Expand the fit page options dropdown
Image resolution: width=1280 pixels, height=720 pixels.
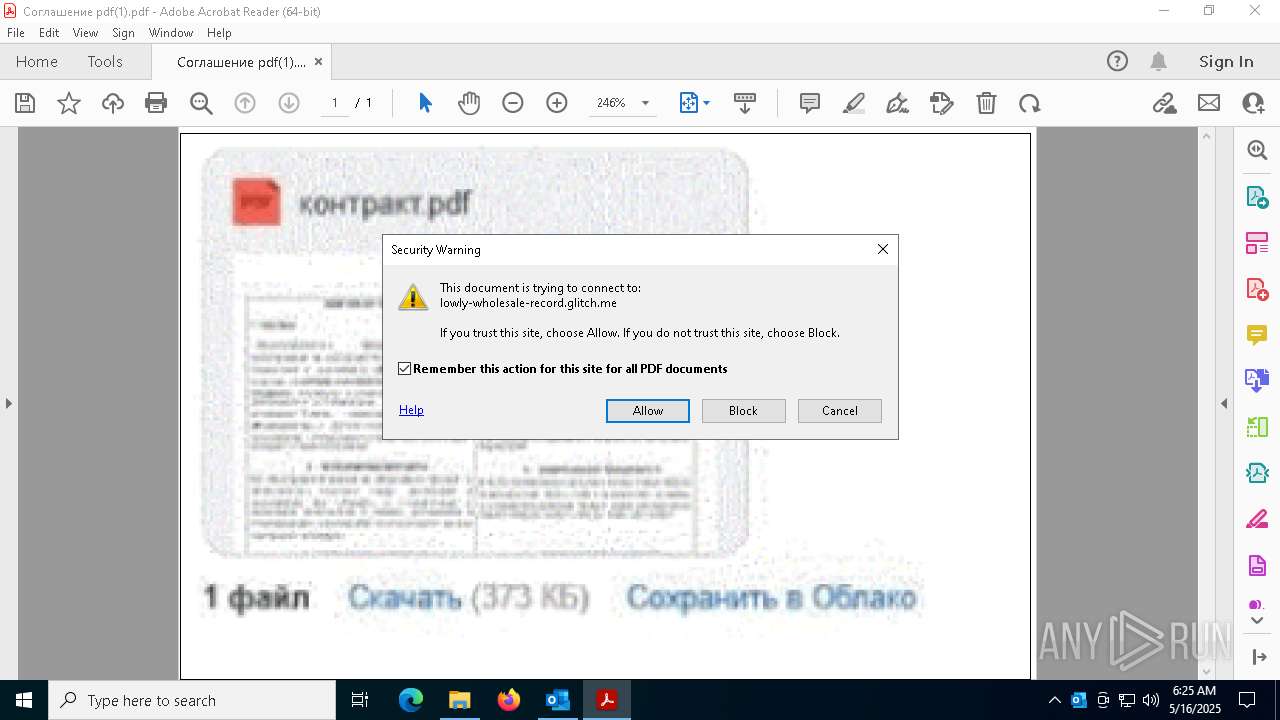(x=707, y=103)
